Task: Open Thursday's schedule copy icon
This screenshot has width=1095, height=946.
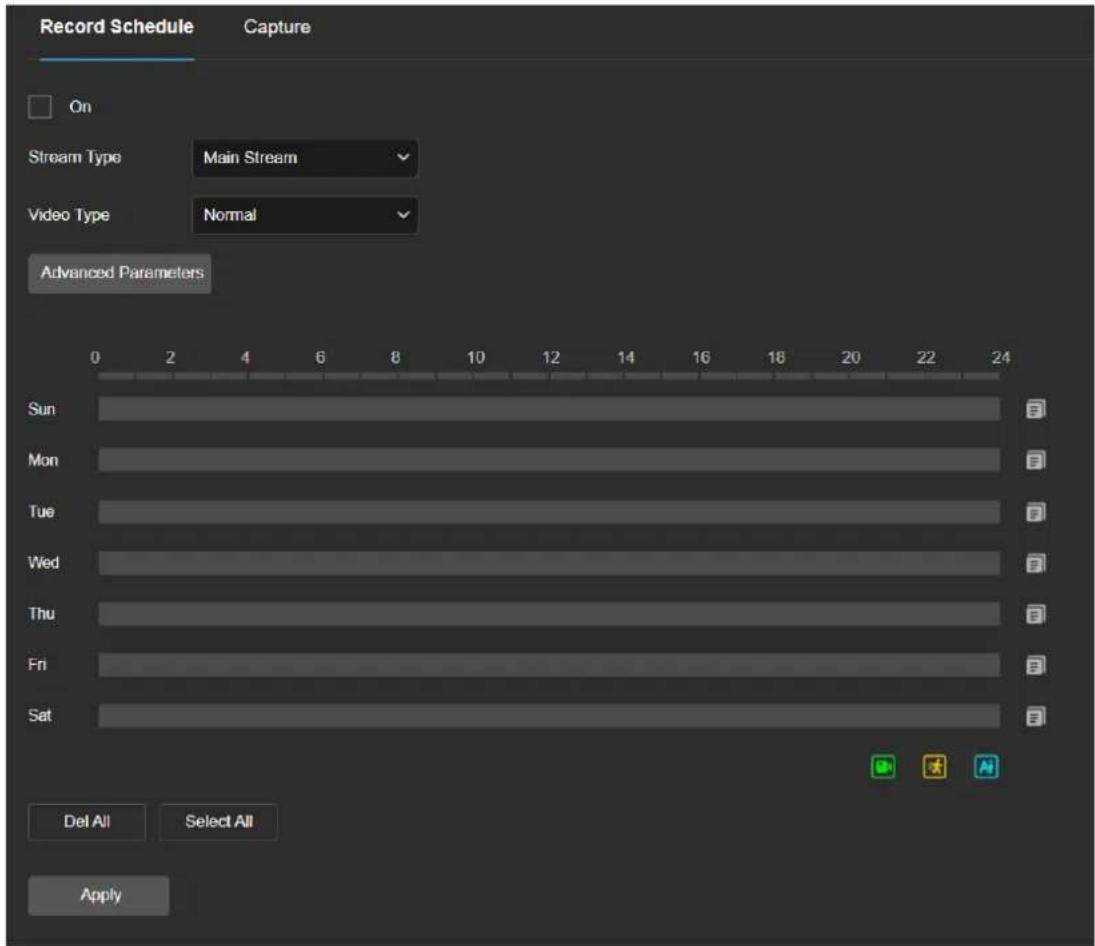Action: (1036, 614)
